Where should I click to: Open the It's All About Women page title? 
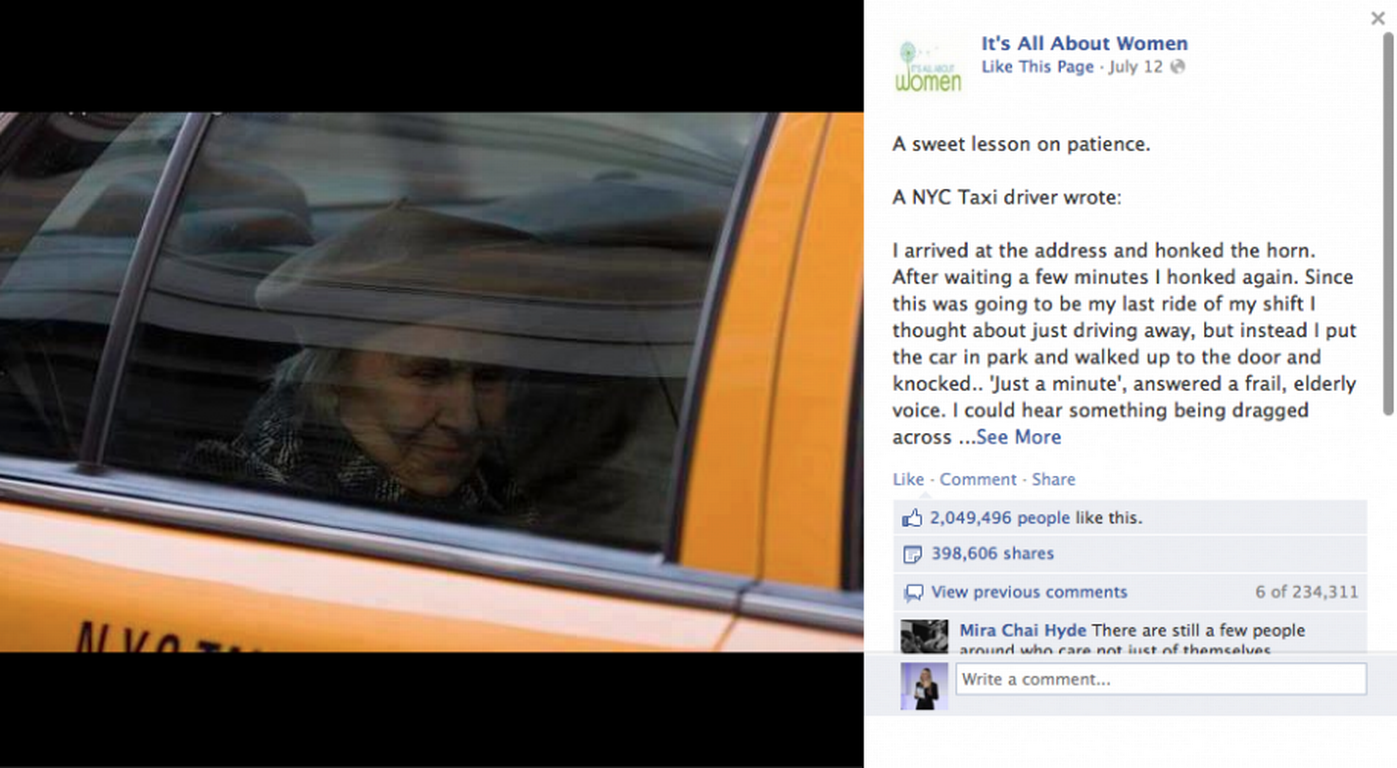click(1084, 43)
